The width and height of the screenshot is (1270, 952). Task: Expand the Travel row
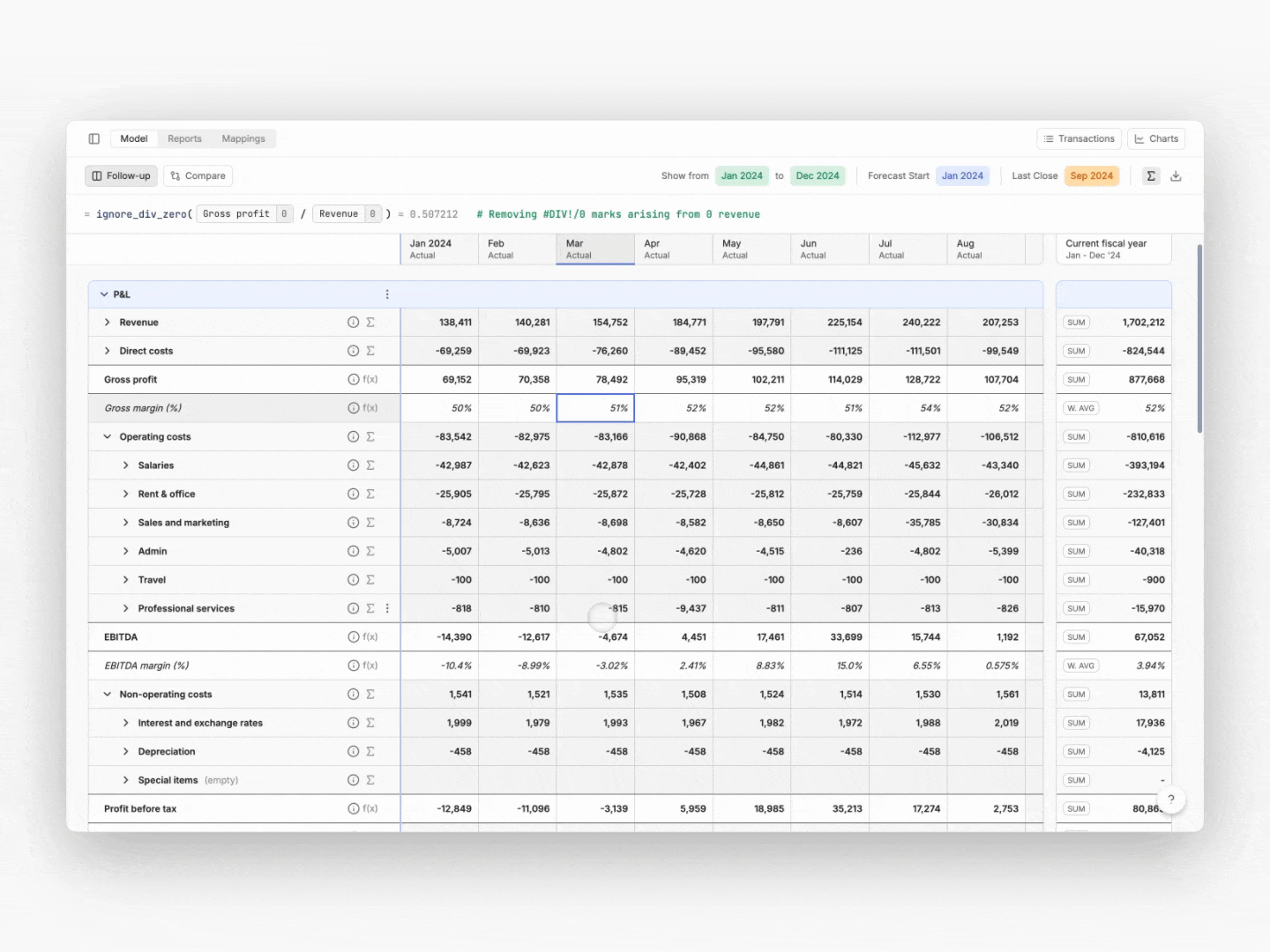click(125, 580)
